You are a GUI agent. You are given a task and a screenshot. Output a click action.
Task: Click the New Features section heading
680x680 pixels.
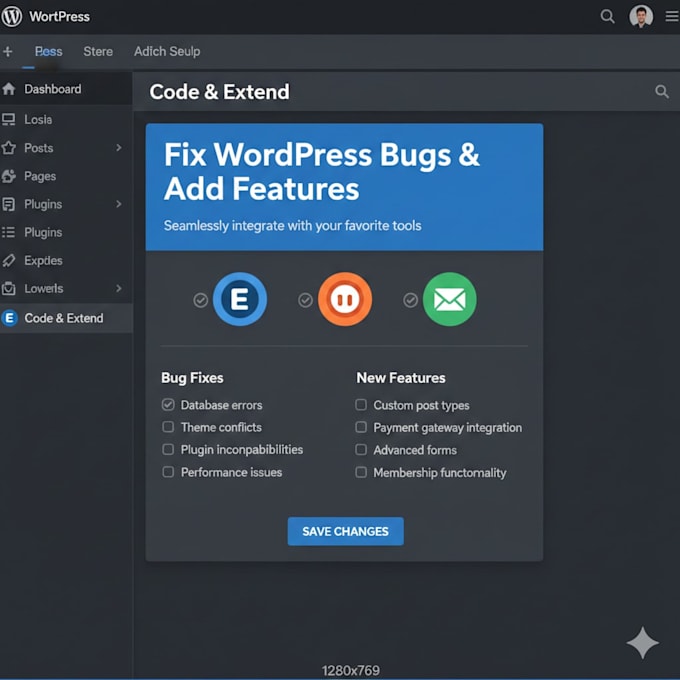pos(401,378)
